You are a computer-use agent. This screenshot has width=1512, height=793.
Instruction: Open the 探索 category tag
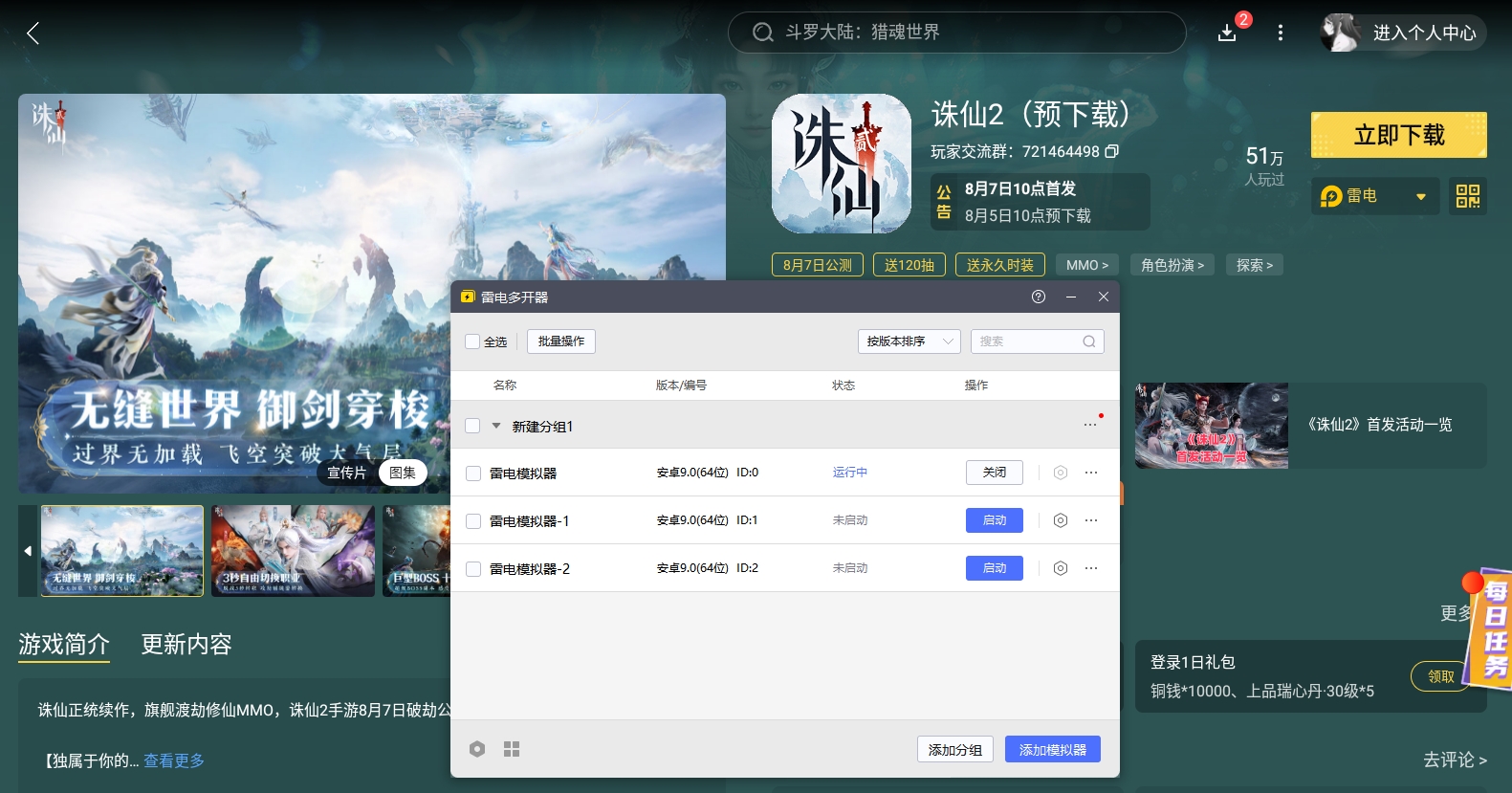click(x=1255, y=265)
